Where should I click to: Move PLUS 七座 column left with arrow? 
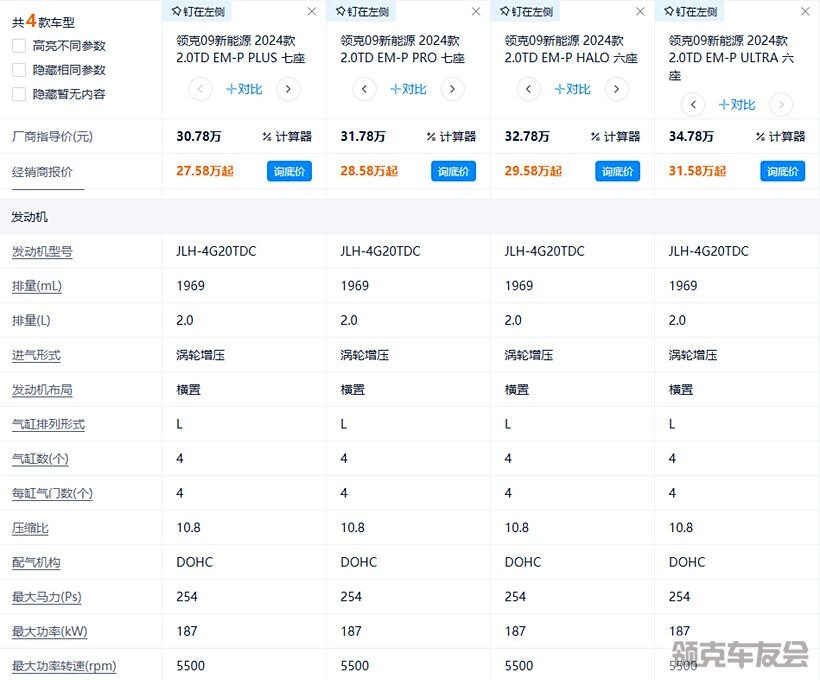click(x=200, y=89)
